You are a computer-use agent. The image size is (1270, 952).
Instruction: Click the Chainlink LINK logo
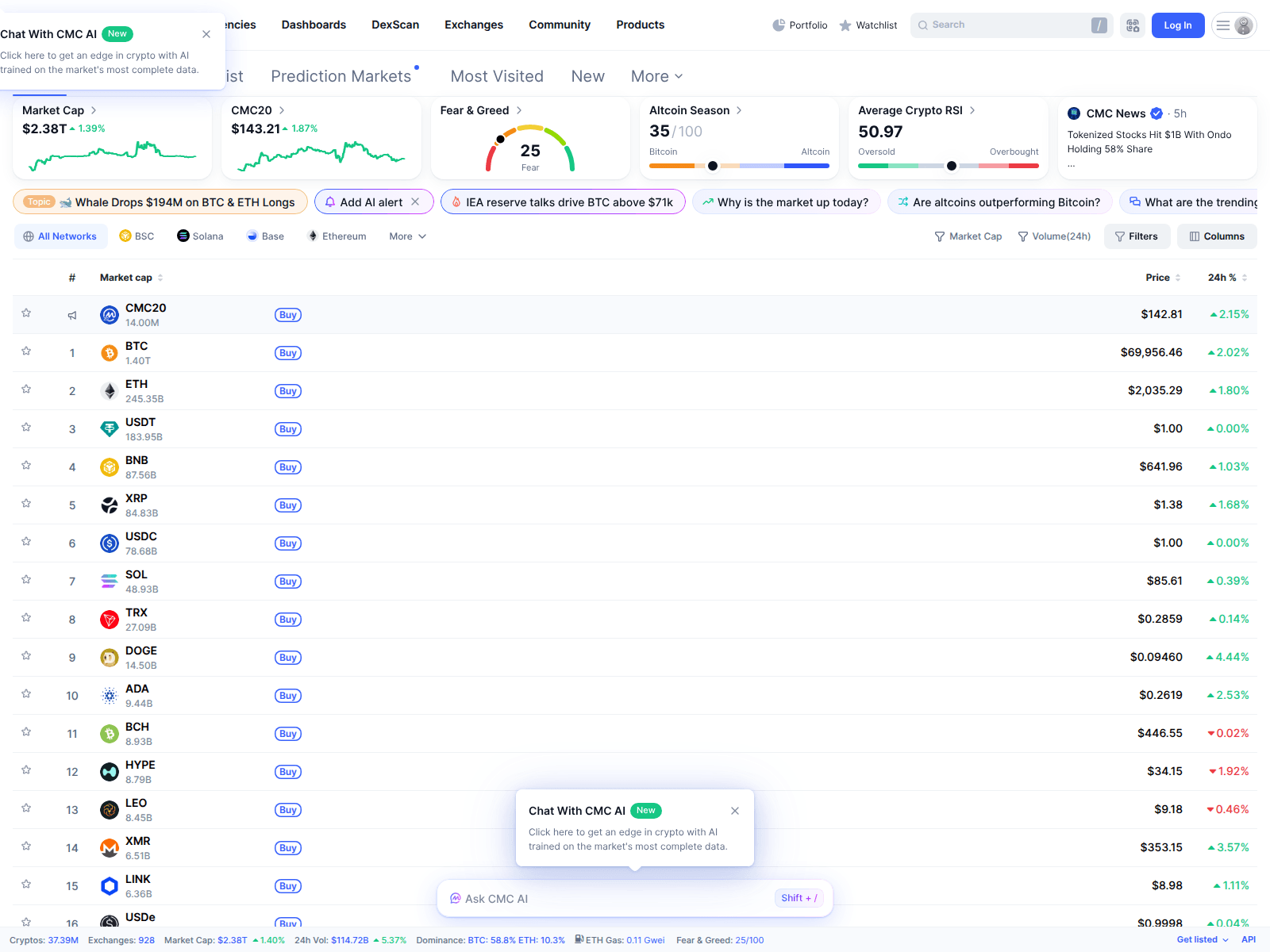(x=110, y=886)
